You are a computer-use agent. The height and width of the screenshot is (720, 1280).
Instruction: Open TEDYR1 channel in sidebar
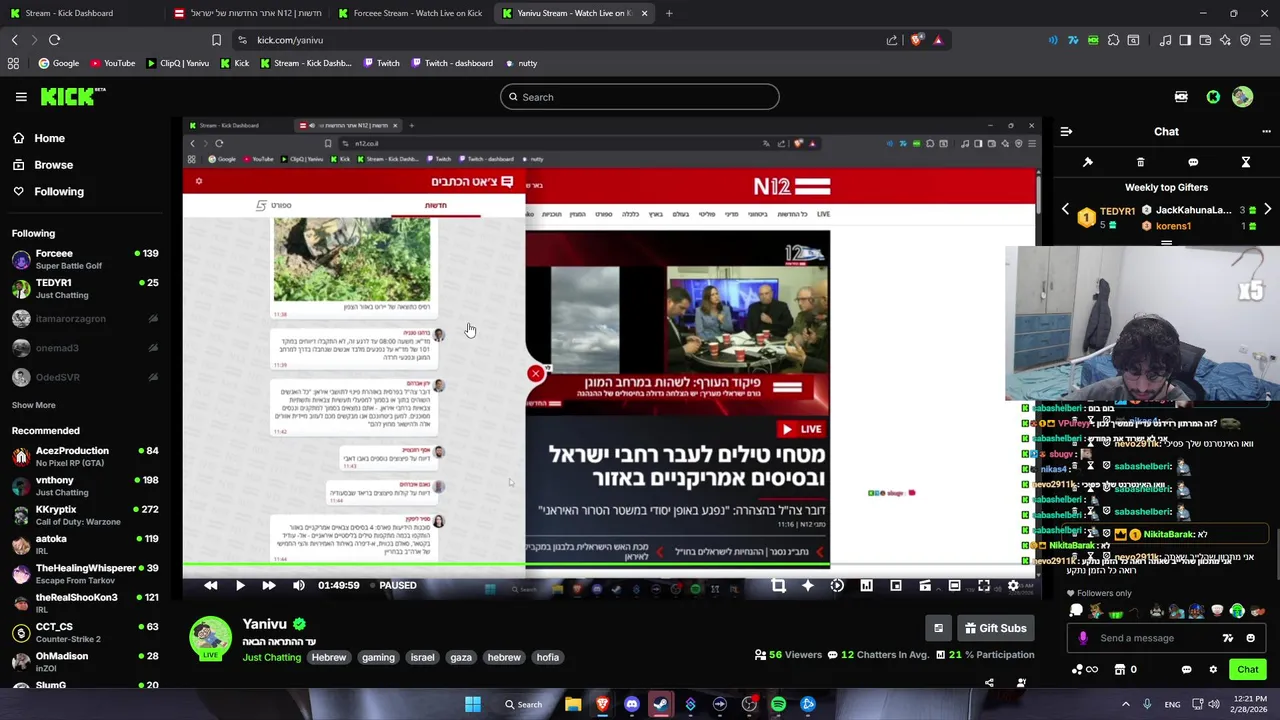click(84, 289)
